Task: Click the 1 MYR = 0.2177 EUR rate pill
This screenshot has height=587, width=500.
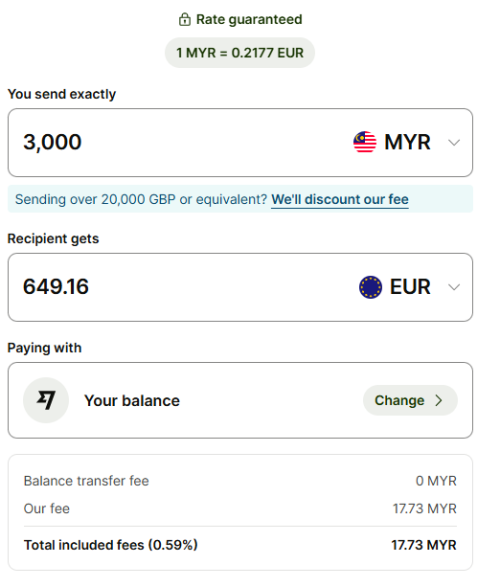Action: pos(240,53)
